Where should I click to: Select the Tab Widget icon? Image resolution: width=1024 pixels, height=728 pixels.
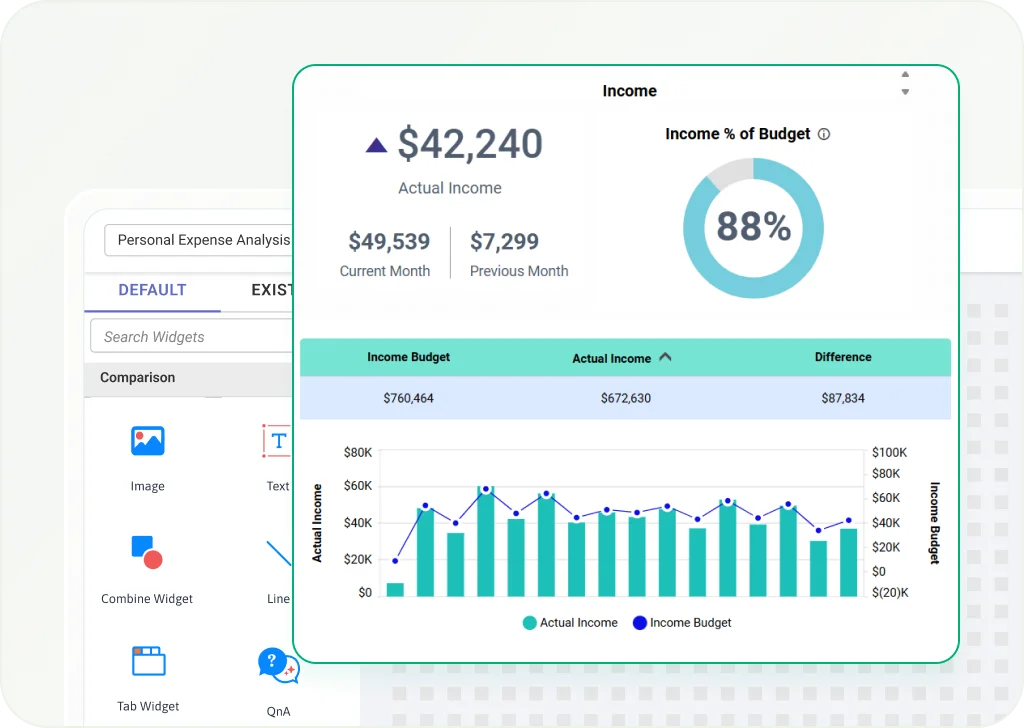pos(148,661)
